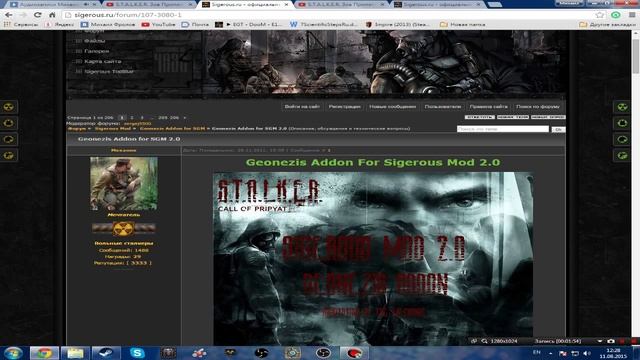The image size is (640, 360).
Task: Open the Сервисы apps bookmark
Action: pos(21,24)
